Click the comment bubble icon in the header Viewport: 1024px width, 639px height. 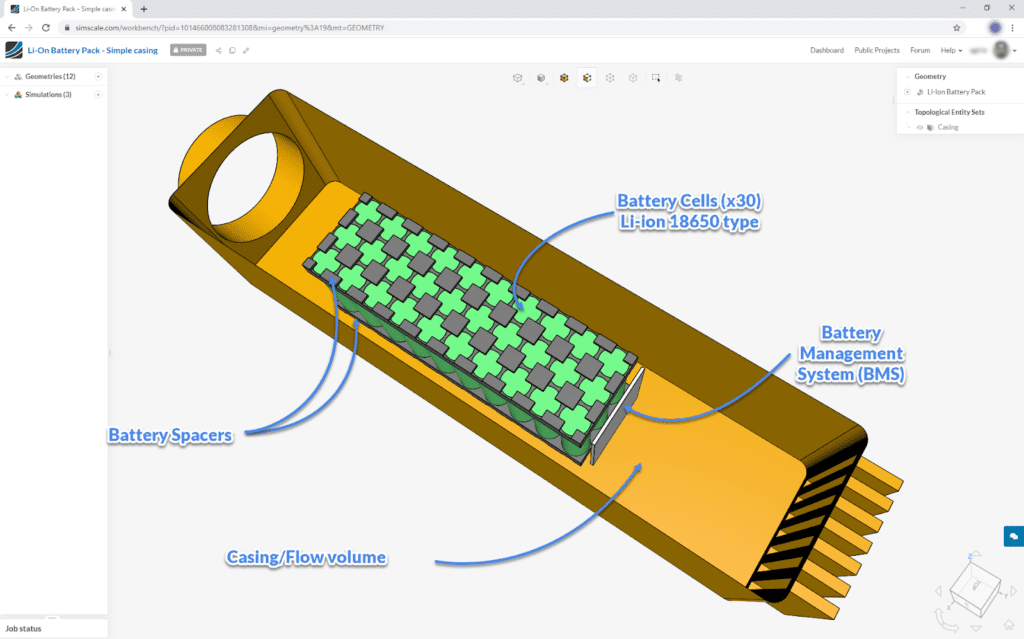(232, 50)
